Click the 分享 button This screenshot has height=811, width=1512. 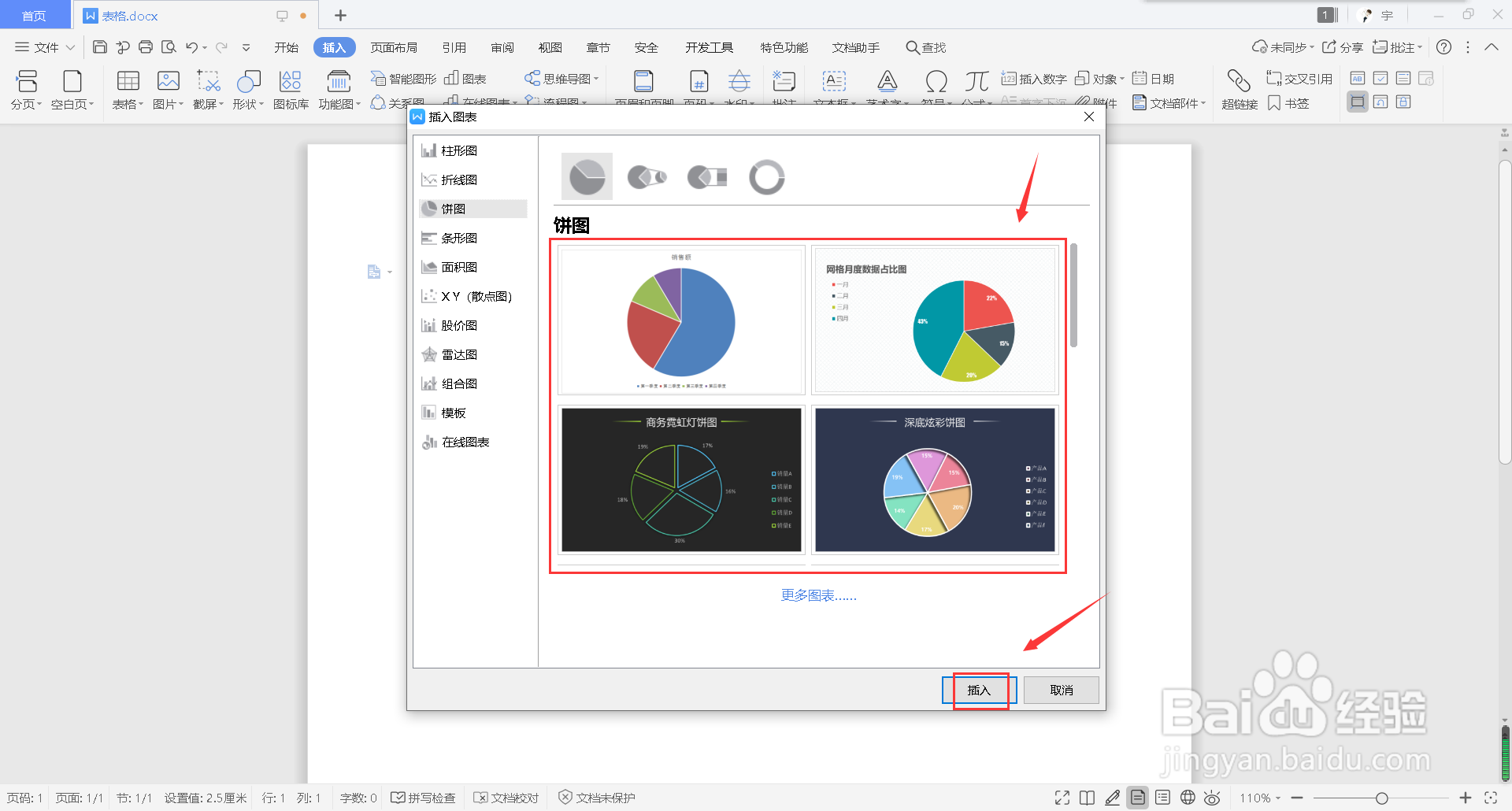(1343, 47)
